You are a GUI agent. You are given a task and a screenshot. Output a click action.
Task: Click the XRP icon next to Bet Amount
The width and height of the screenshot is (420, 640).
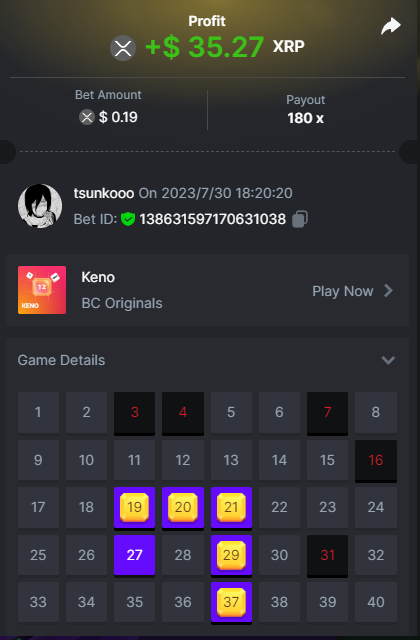[x=87, y=118]
